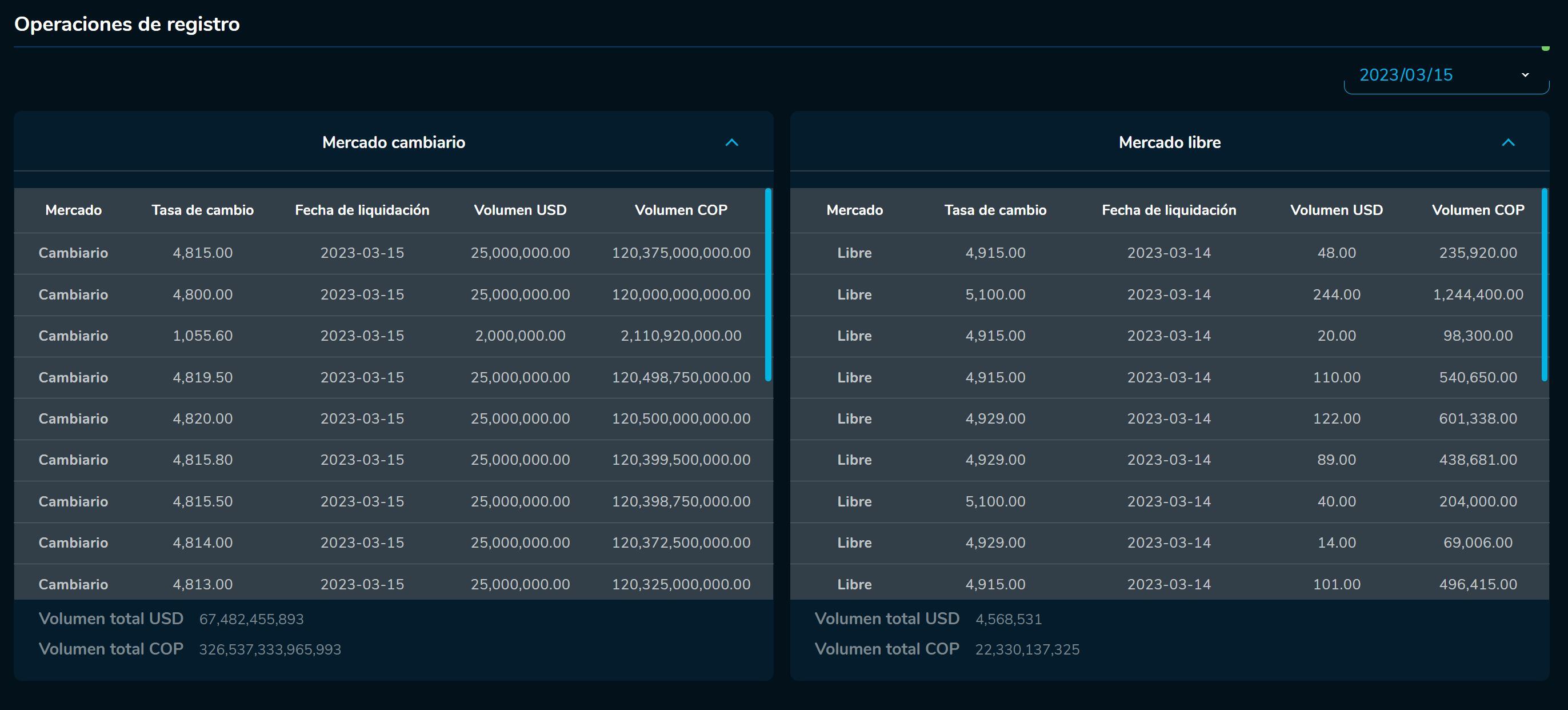Click the Mercado libre panel title
The image size is (1568, 710).
[x=1169, y=142]
